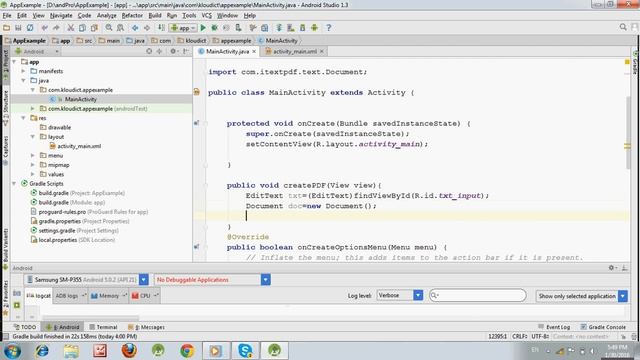This screenshot has width=640, height=360.
Task: Click the editor vertical scrollbar
Action: click(x=628, y=133)
